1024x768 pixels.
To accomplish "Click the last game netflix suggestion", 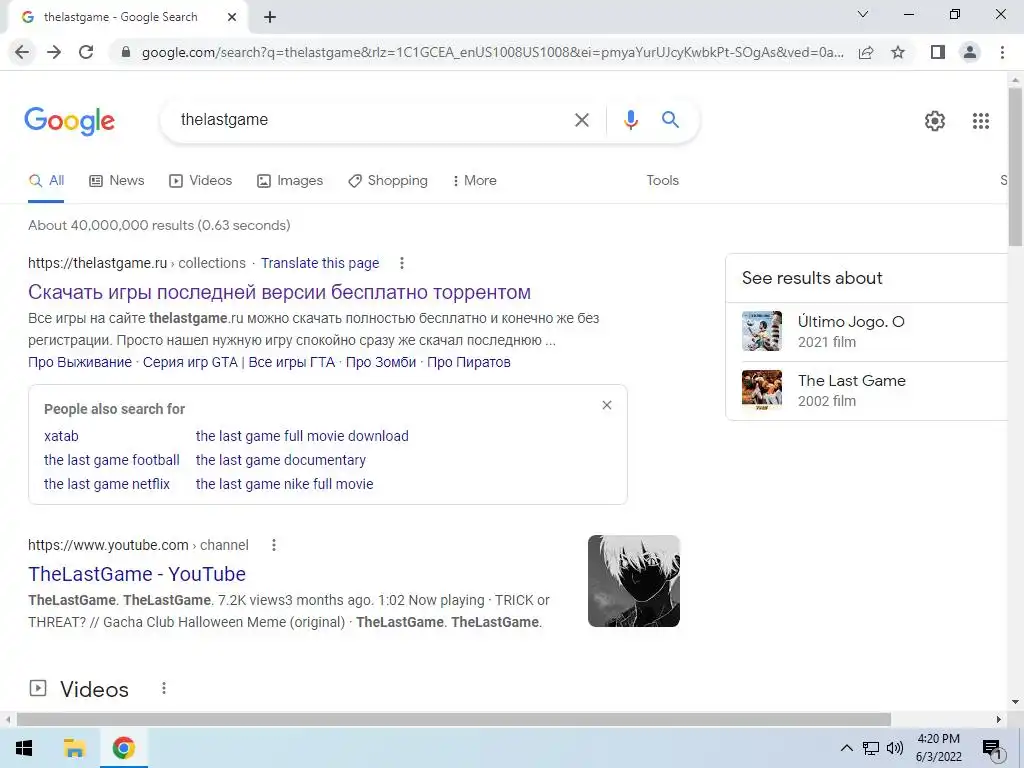I will (x=107, y=485).
